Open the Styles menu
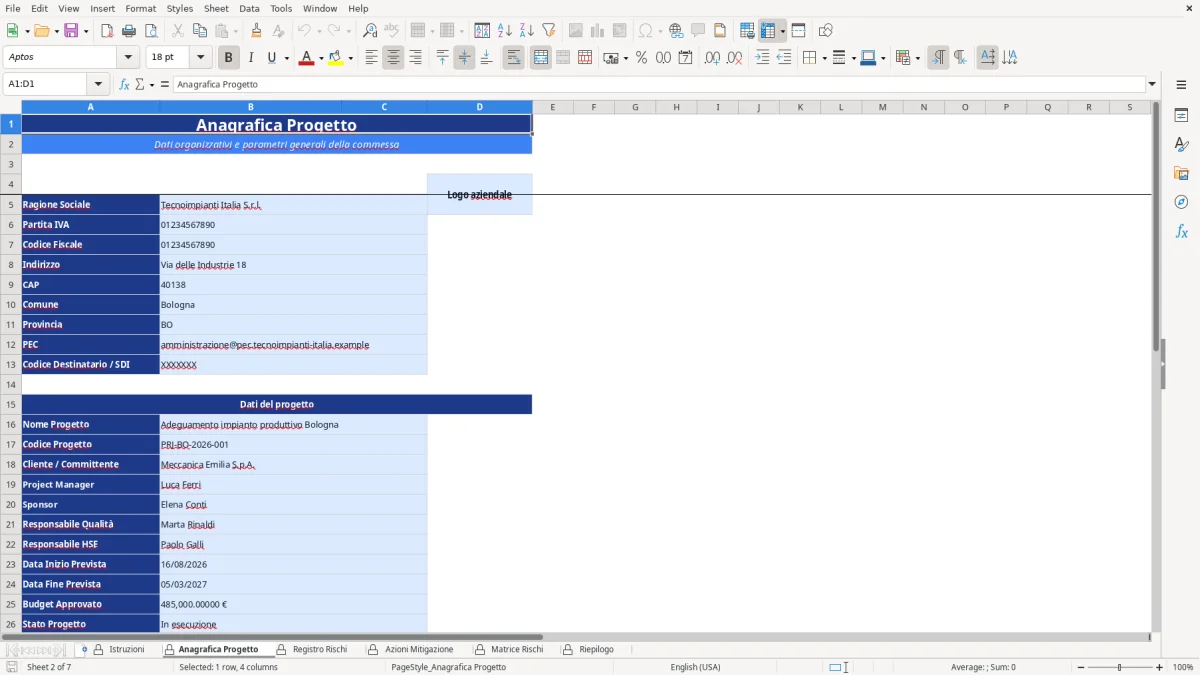1200x675 pixels. coord(180,8)
